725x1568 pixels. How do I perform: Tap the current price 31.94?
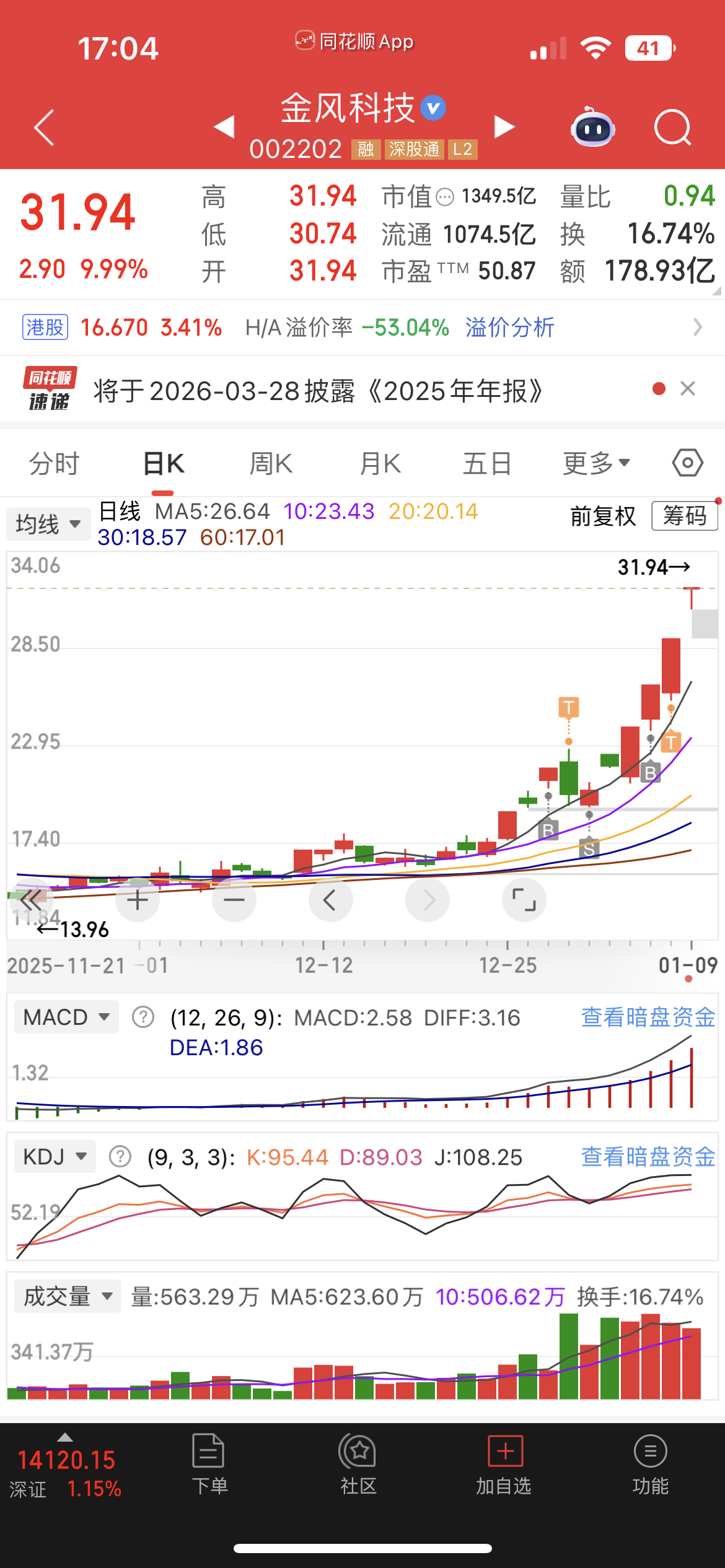point(77,212)
